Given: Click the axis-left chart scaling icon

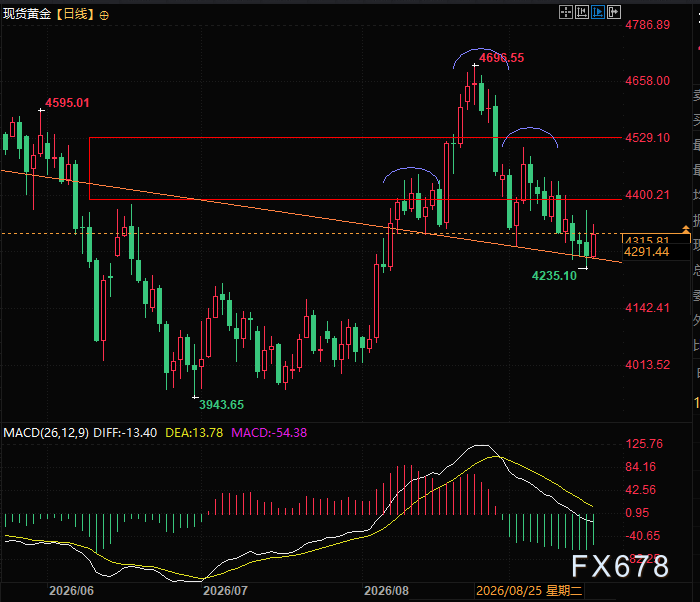Looking at the screenshot, I should [x=582, y=12].
